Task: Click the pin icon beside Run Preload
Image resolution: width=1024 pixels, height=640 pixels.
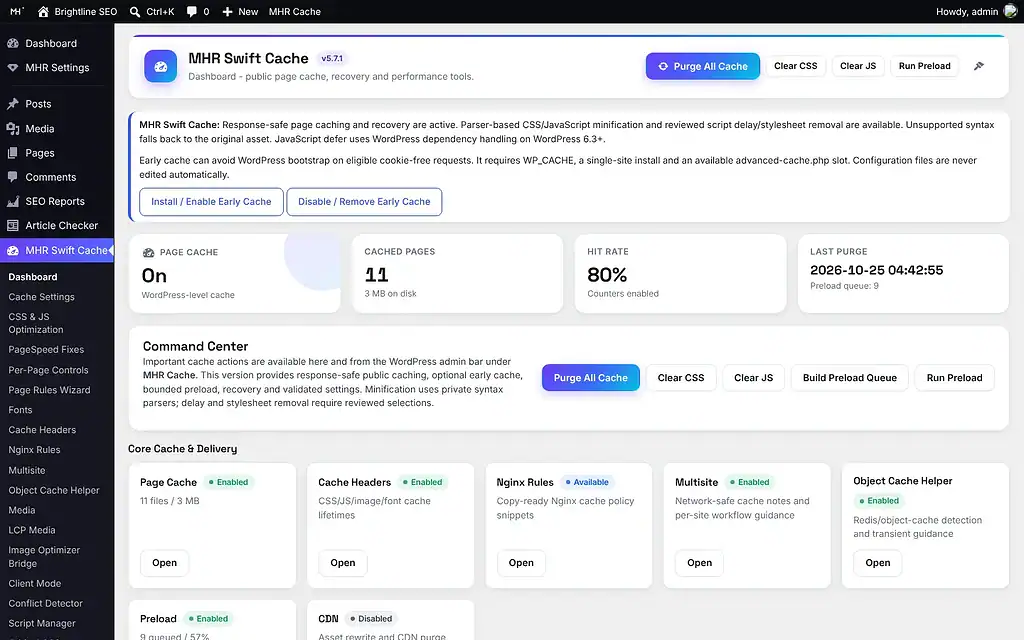Action: click(978, 66)
